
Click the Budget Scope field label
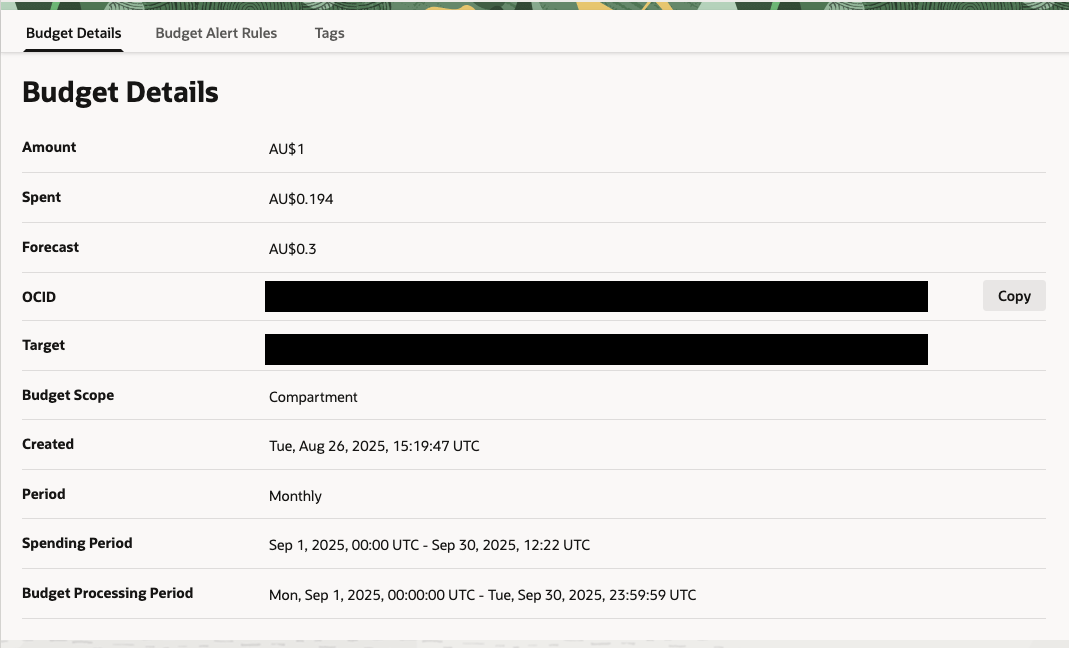[68, 395]
